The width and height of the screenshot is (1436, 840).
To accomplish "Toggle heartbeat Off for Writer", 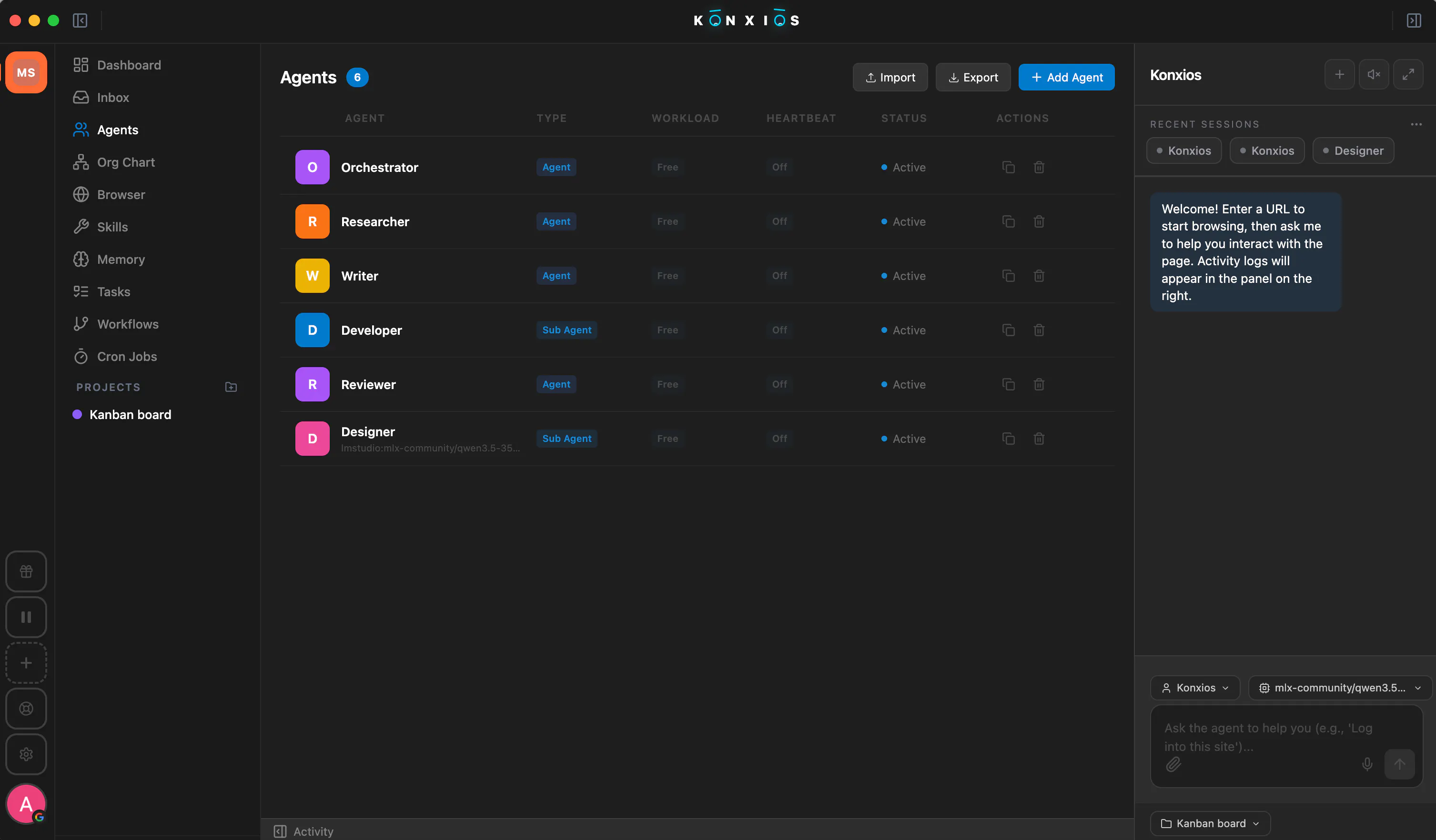I will 779,276.
